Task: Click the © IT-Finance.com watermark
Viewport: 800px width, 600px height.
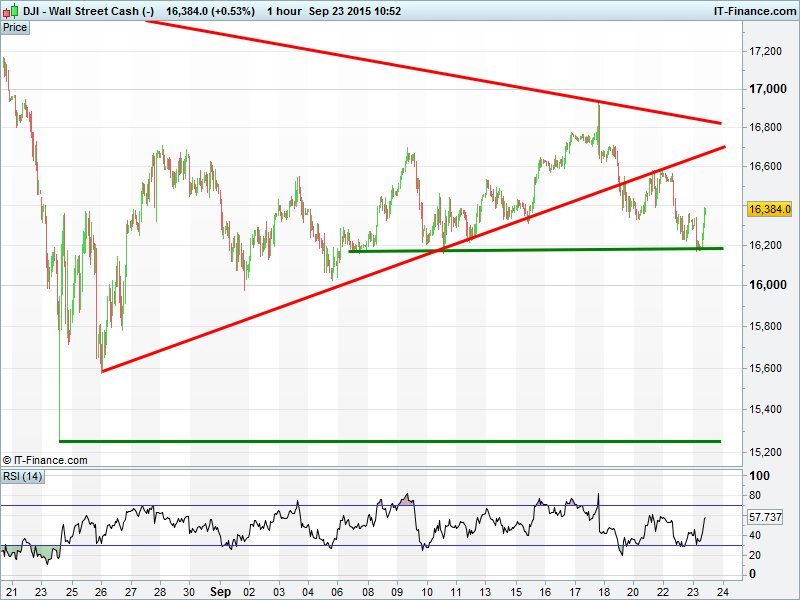Action: [x=45, y=460]
